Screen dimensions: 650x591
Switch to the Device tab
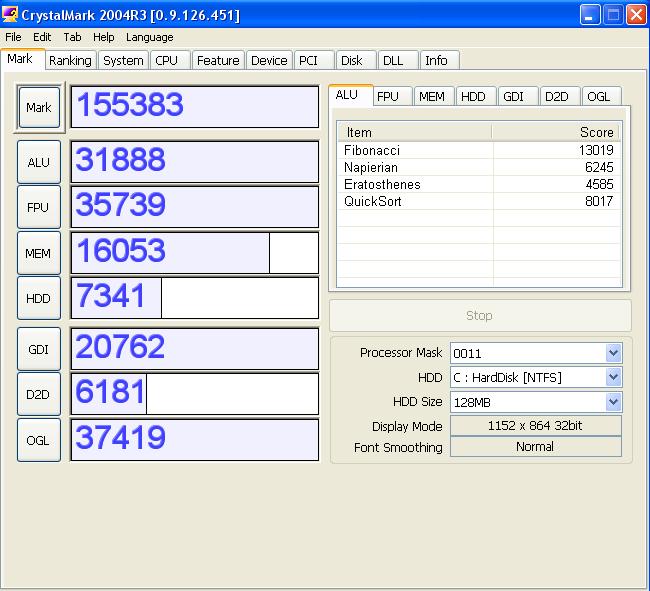click(269, 61)
